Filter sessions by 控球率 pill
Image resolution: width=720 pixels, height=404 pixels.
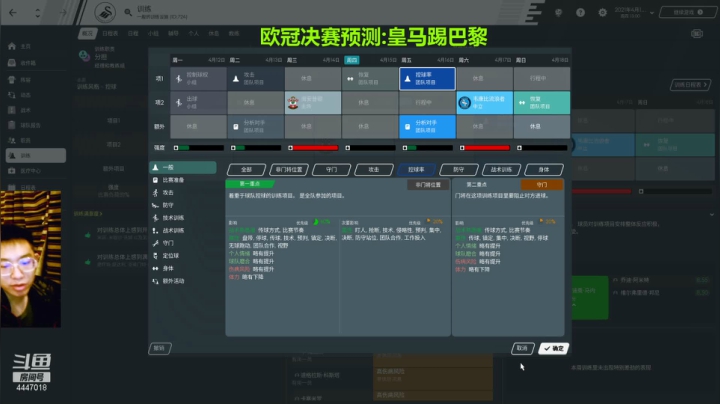416,170
